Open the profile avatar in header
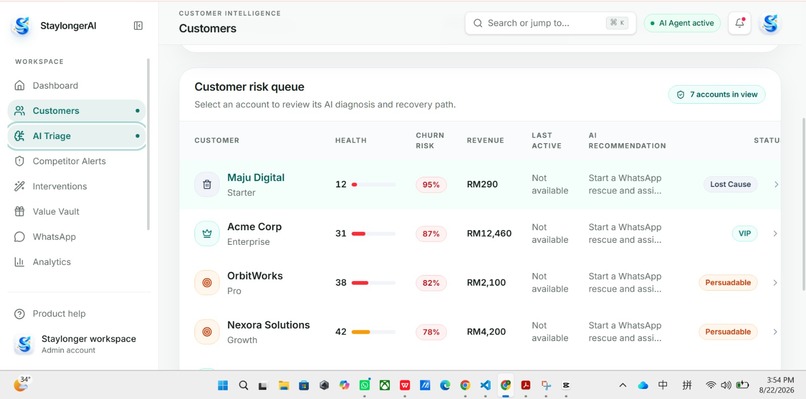 (770, 23)
